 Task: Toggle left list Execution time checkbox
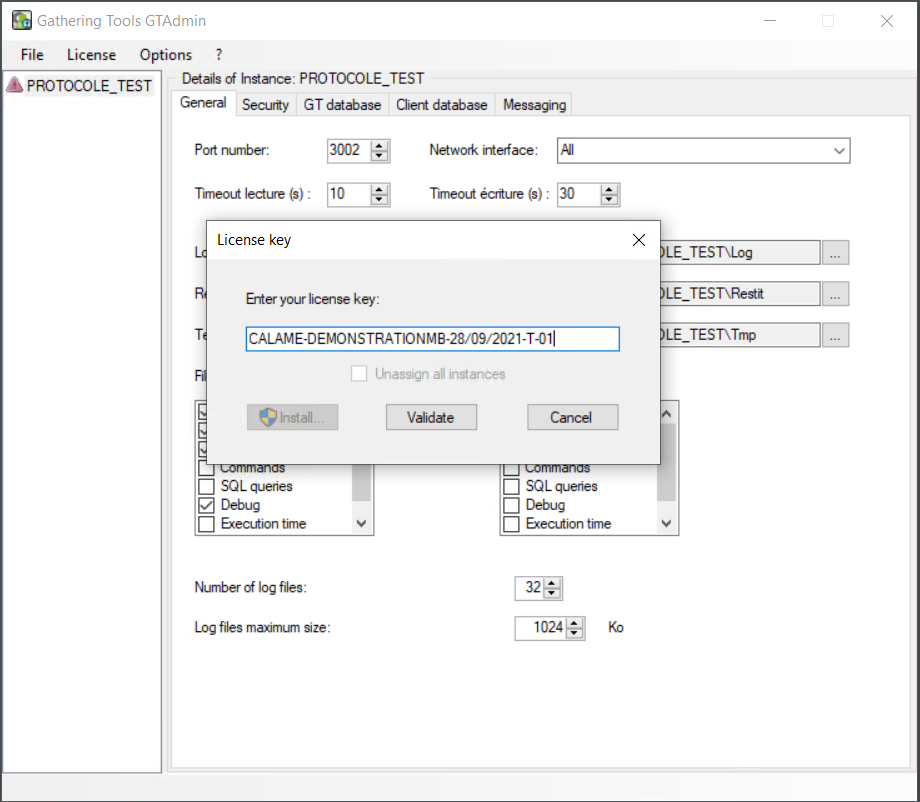206,524
